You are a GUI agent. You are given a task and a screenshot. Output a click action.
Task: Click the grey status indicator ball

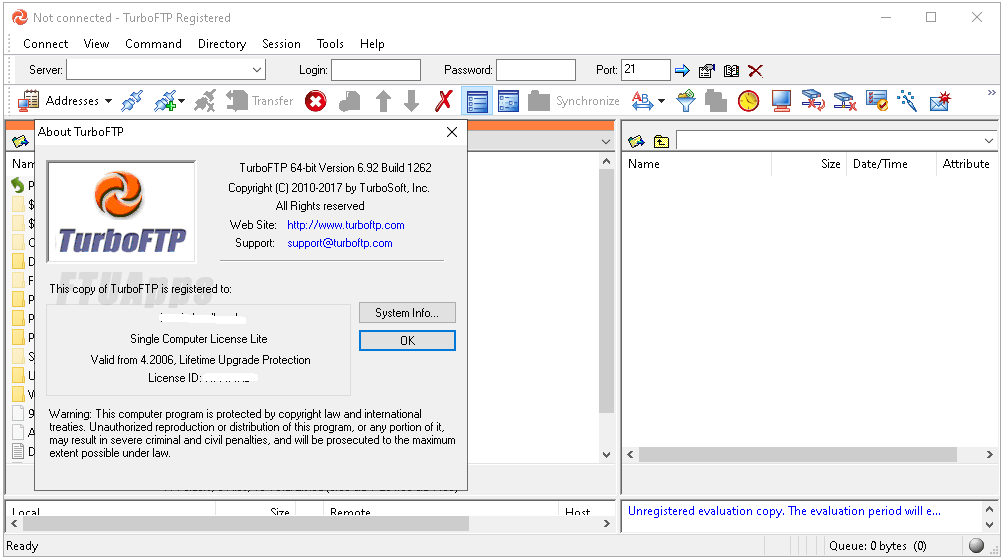[x=976, y=545]
